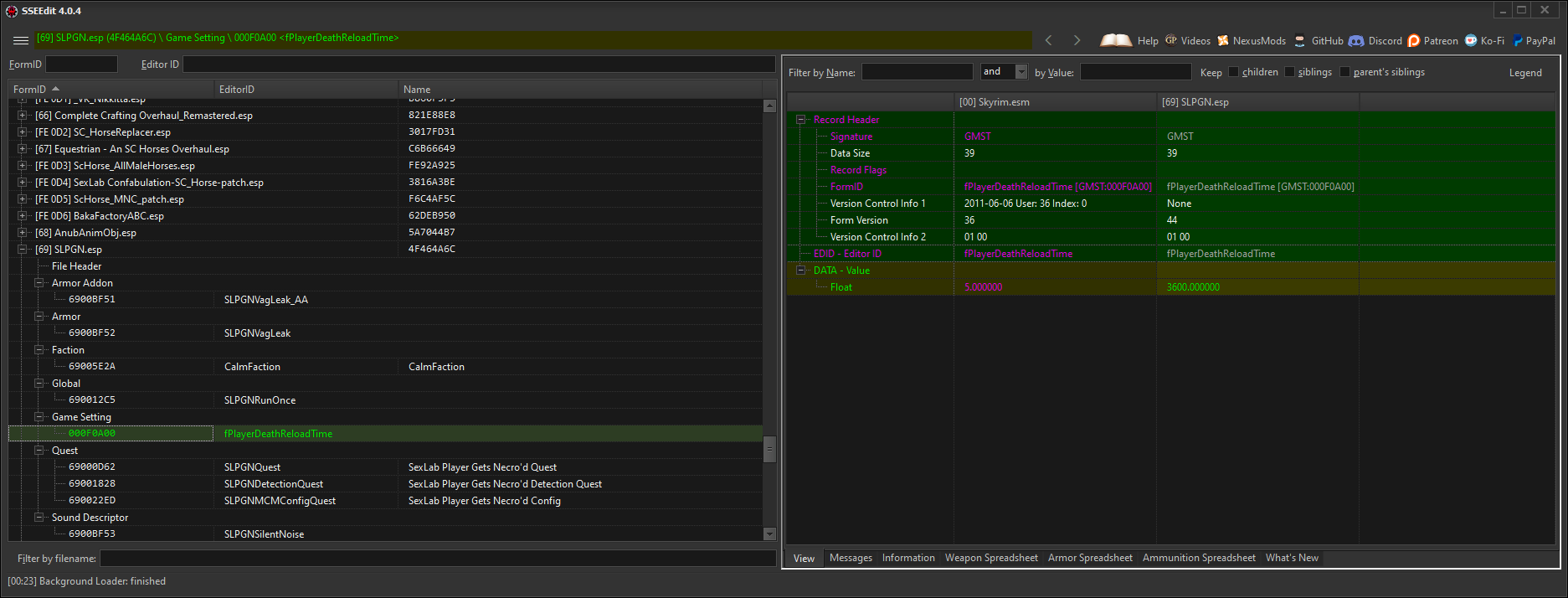The width and height of the screenshot is (1568, 598).
Task: Collapse the Quest group
Action: pos(39,451)
